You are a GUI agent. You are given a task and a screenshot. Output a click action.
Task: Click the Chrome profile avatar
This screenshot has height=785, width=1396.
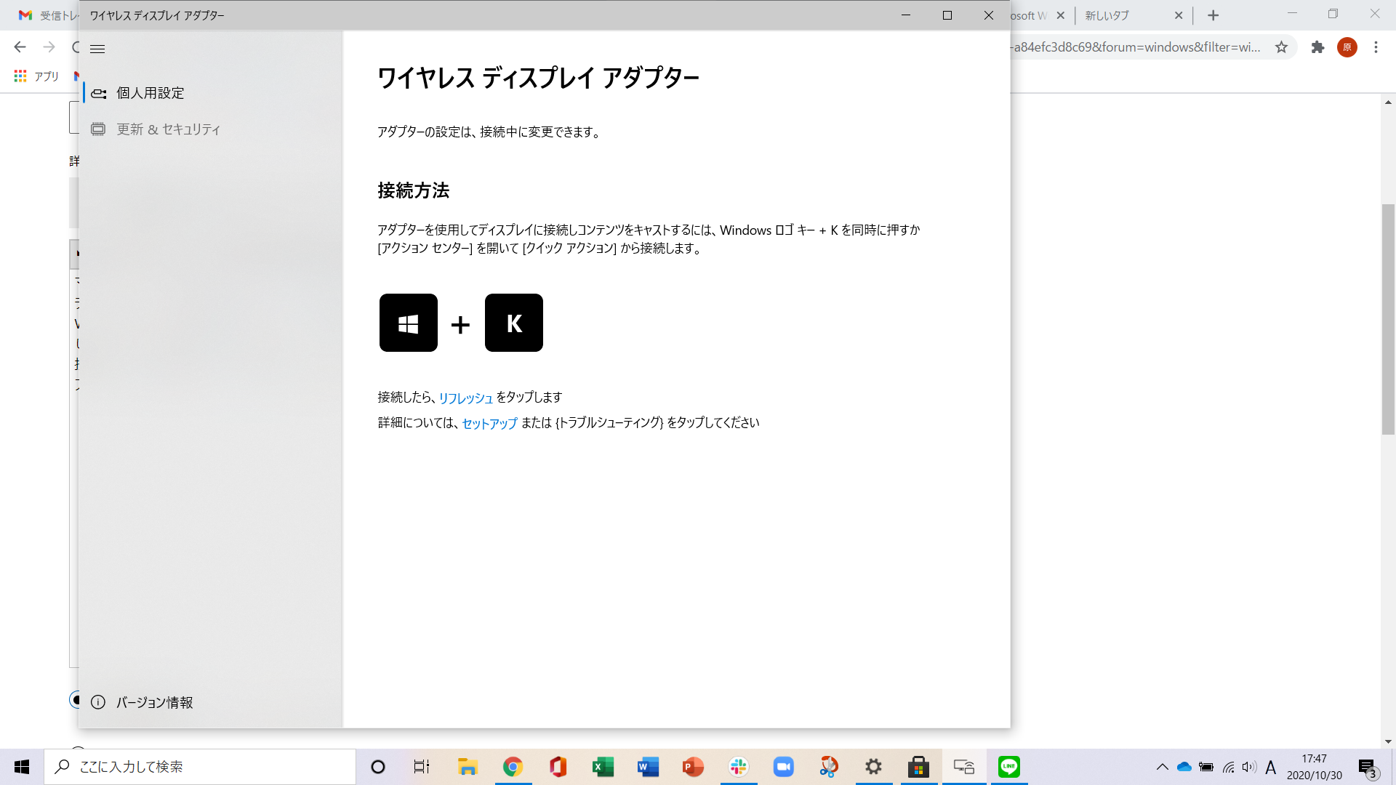pos(1347,47)
